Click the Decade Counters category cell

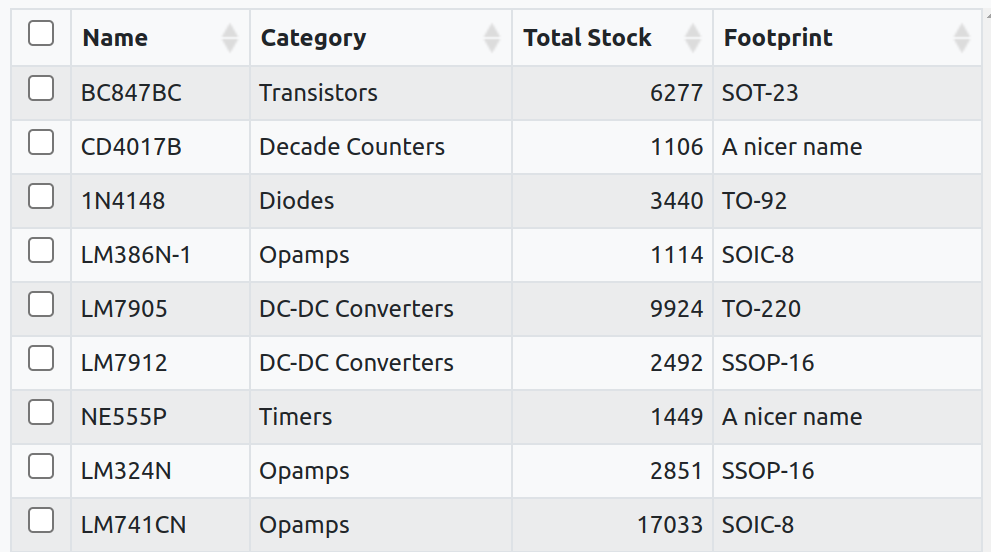[351, 147]
